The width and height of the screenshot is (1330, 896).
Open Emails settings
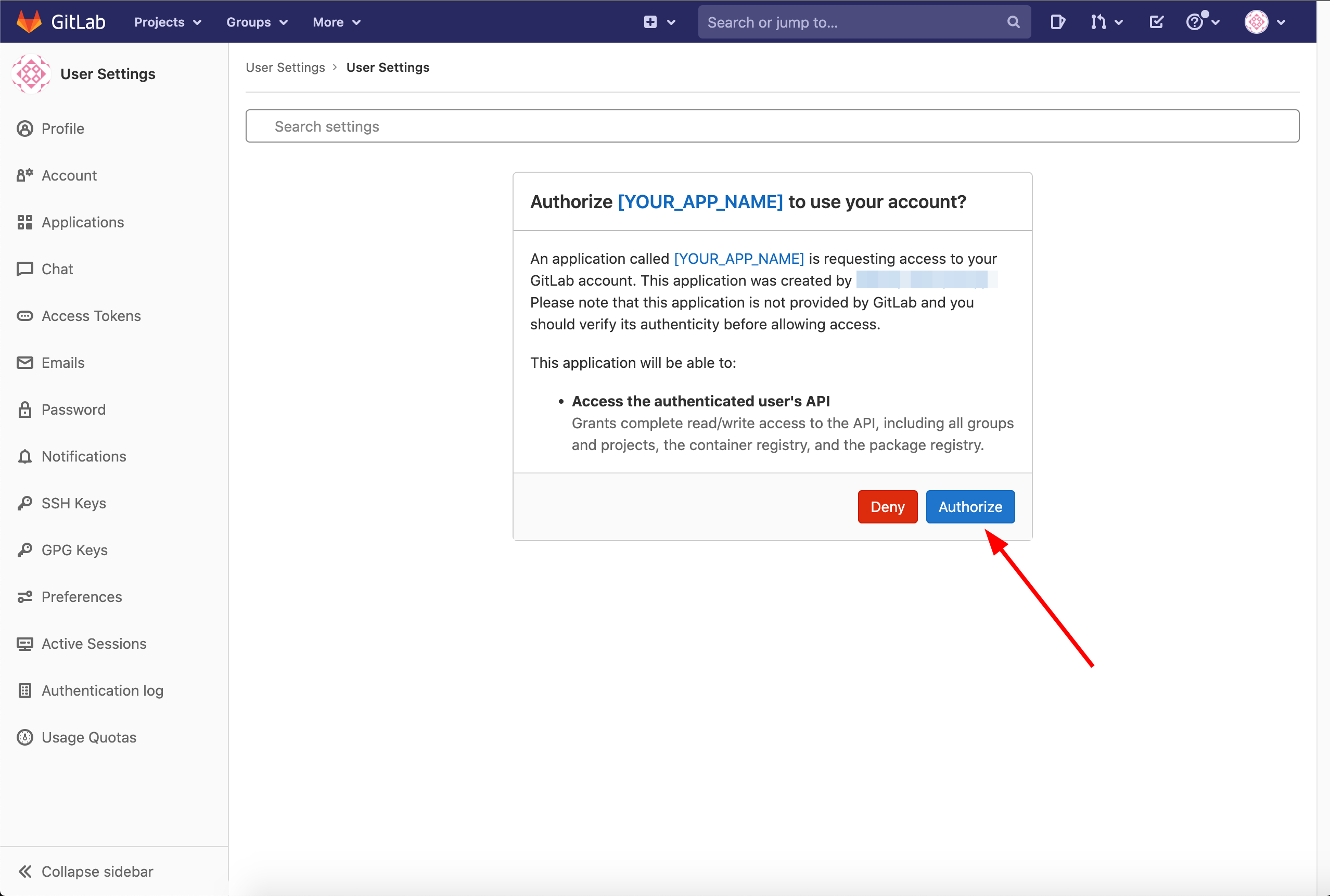pyautogui.click(x=63, y=363)
